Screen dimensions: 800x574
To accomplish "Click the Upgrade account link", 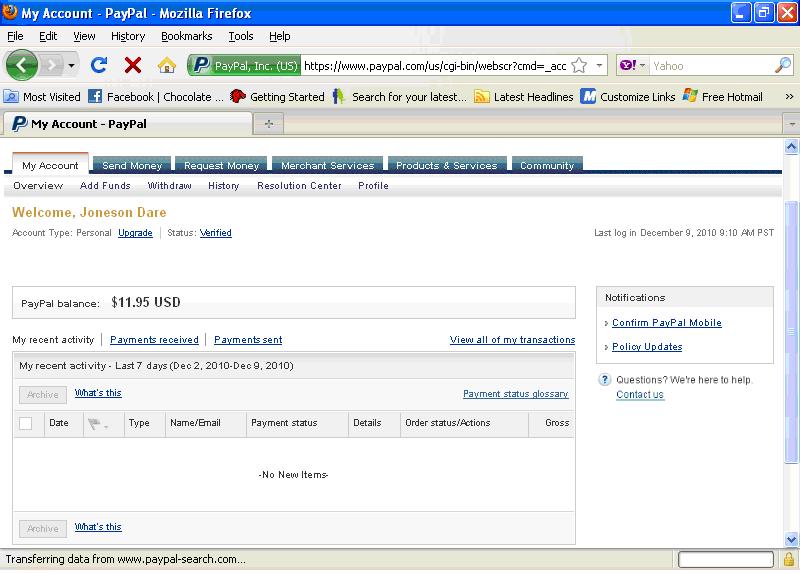I will [135, 233].
